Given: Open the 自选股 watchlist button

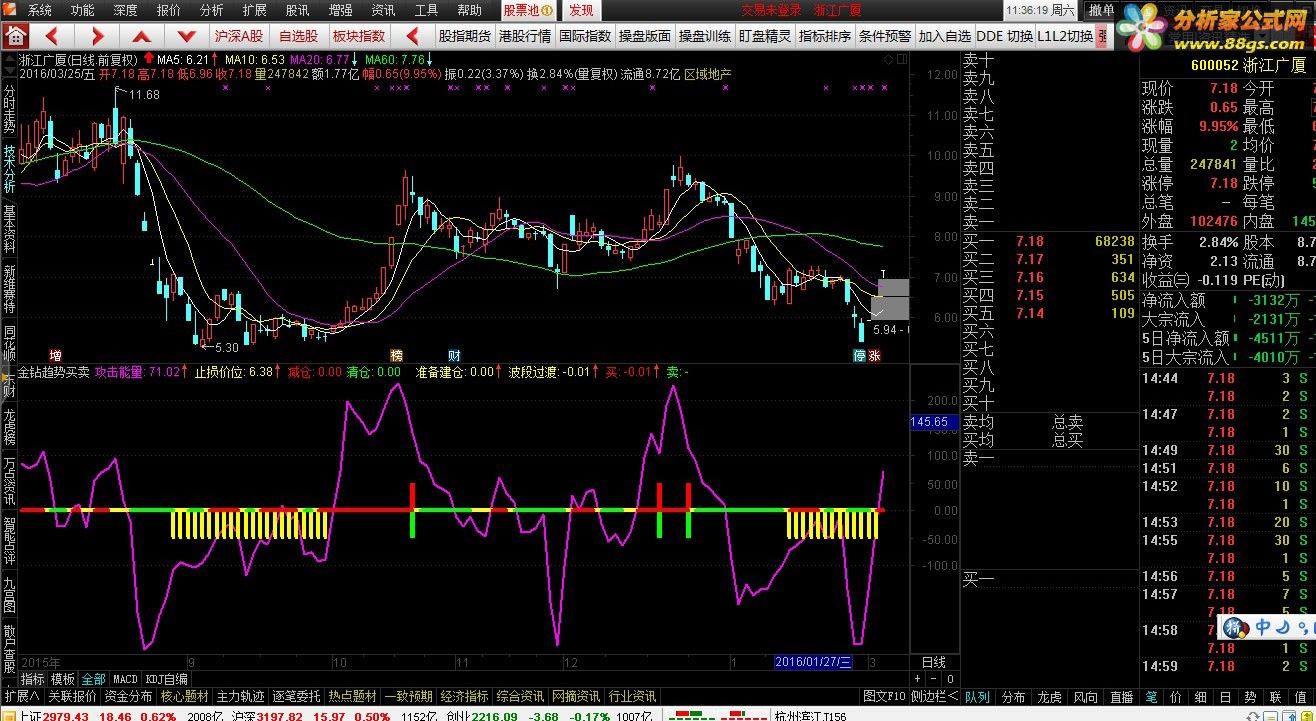Looking at the screenshot, I should coord(297,36).
